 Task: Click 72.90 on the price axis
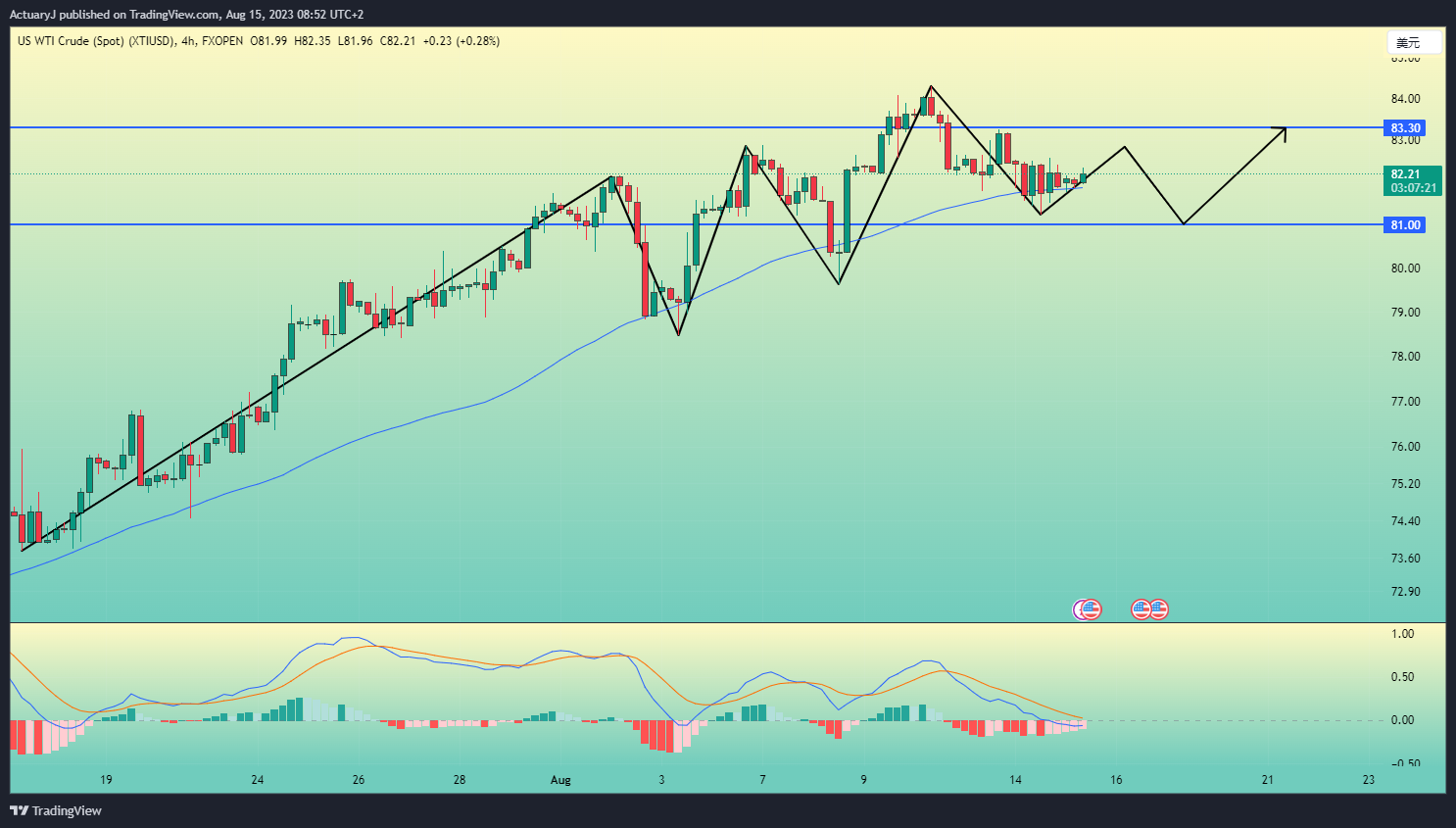tap(1405, 592)
